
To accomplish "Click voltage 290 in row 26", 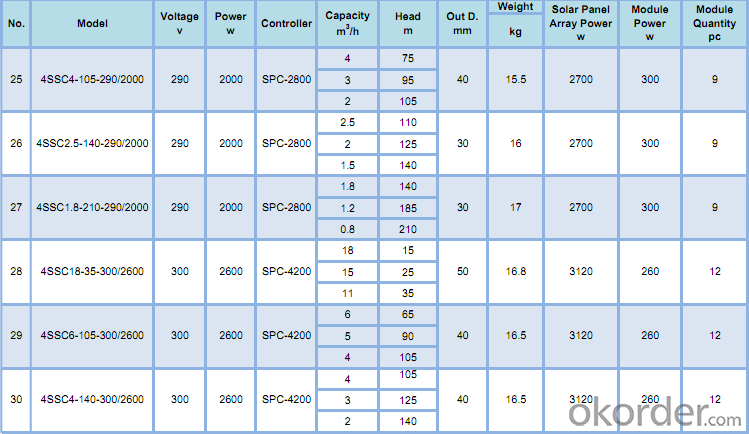I will coord(180,143).
